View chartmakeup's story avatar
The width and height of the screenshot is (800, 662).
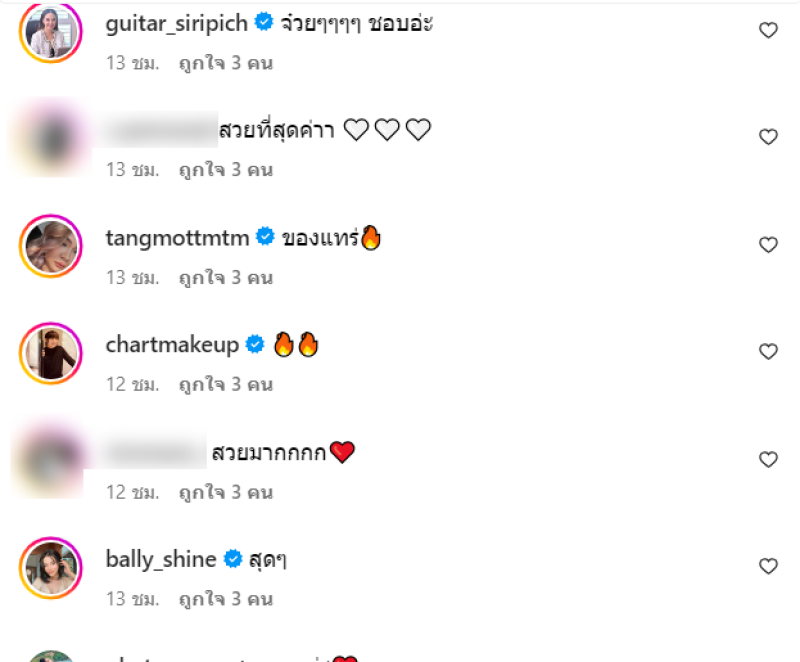coord(51,353)
